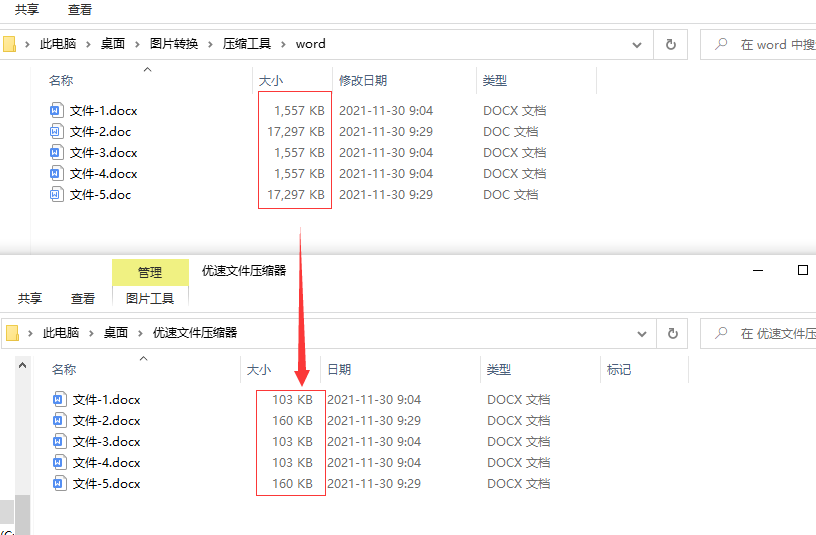
Task: Refresh the 优速文件压缩器 folder view
Action: [672, 333]
